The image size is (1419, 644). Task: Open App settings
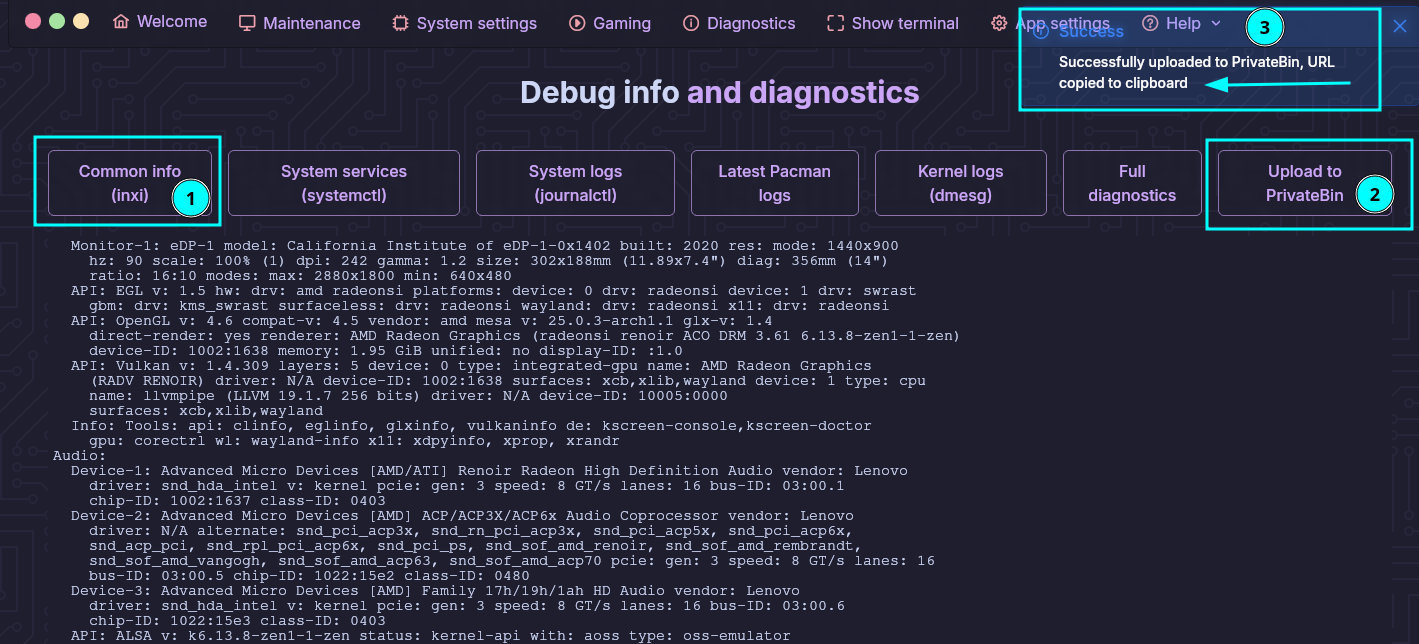[1050, 23]
